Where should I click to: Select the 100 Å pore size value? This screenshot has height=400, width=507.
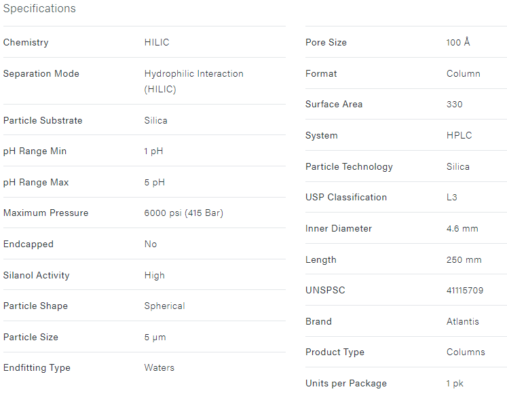458,42
